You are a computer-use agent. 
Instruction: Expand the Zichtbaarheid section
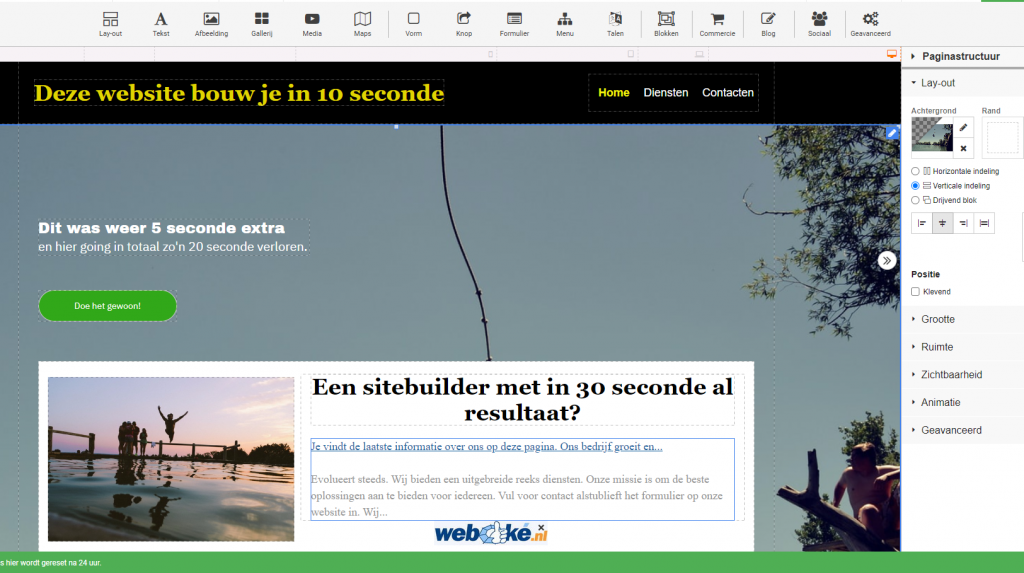click(x=951, y=375)
